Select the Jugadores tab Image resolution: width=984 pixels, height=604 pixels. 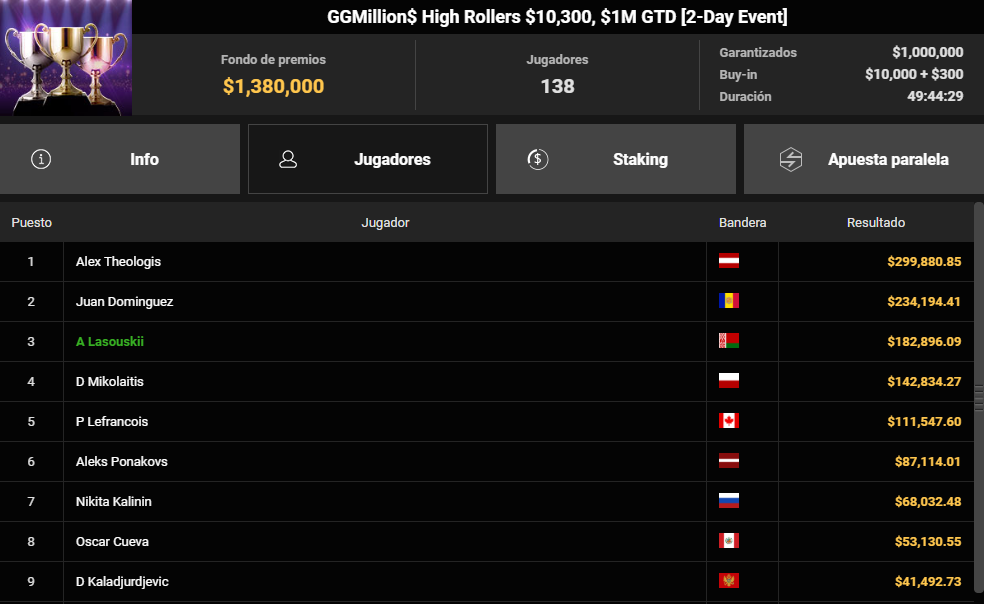coord(368,159)
